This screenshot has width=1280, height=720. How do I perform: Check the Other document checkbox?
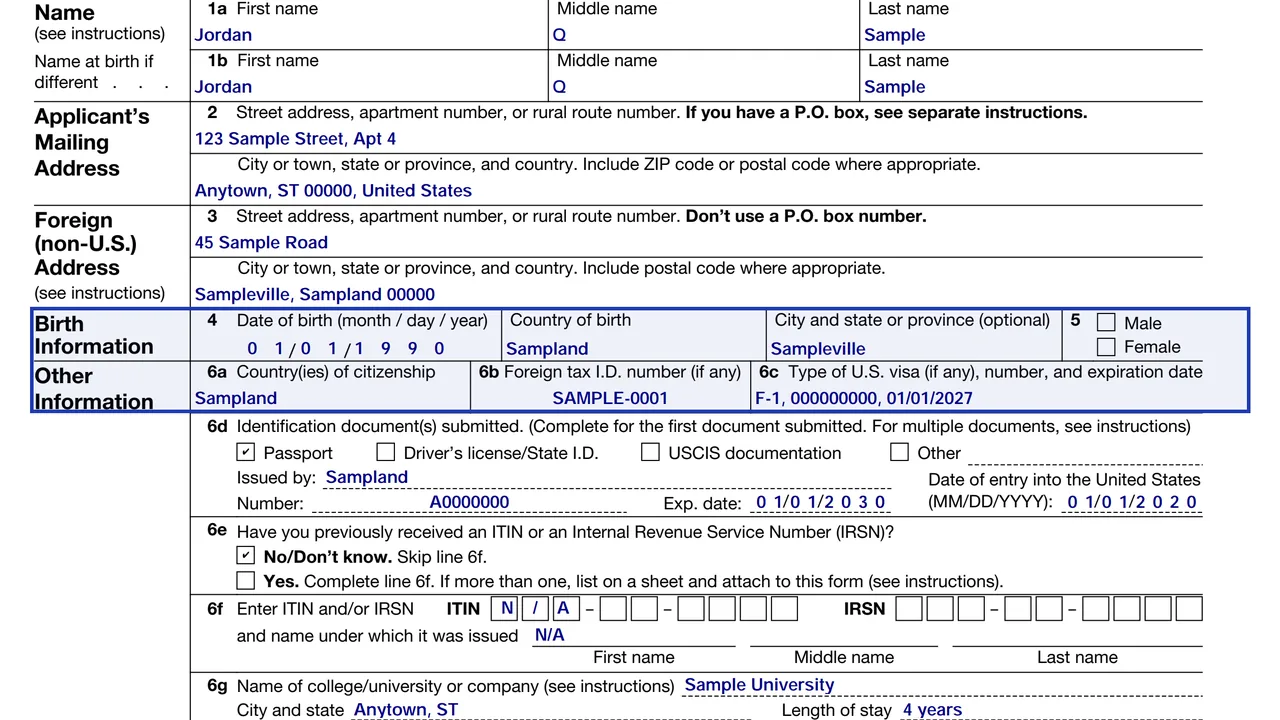click(x=900, y=453)
